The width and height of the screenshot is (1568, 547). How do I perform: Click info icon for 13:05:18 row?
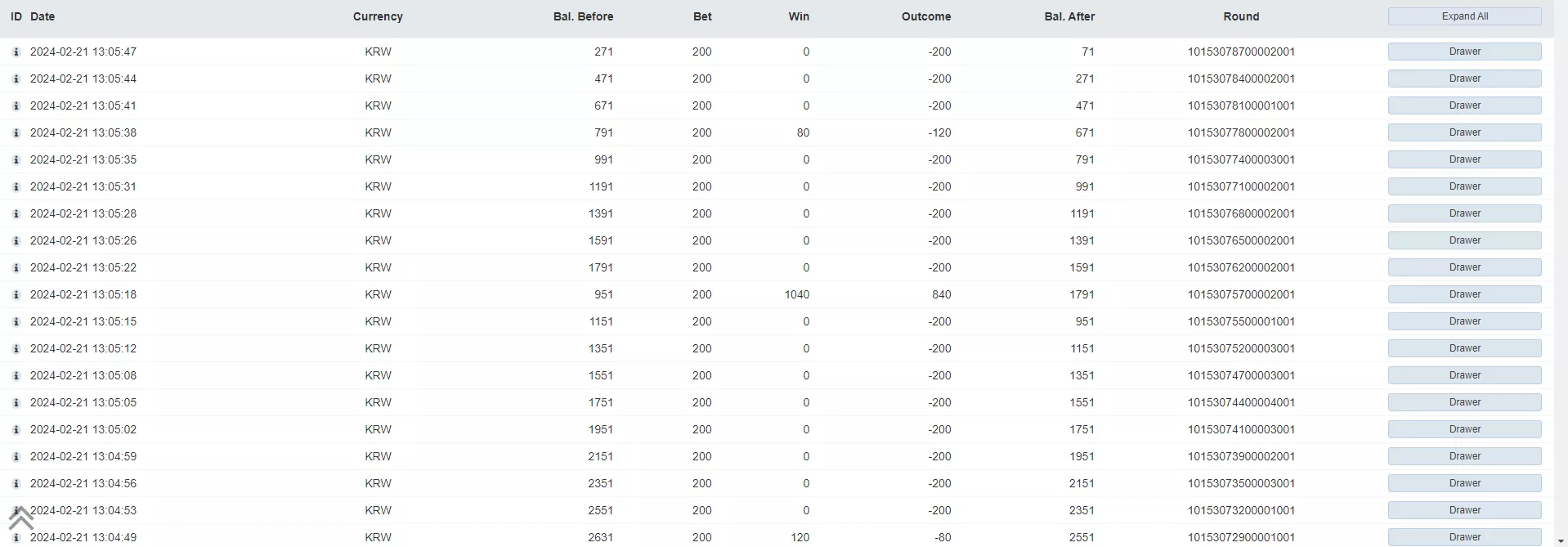coord(16,294)
